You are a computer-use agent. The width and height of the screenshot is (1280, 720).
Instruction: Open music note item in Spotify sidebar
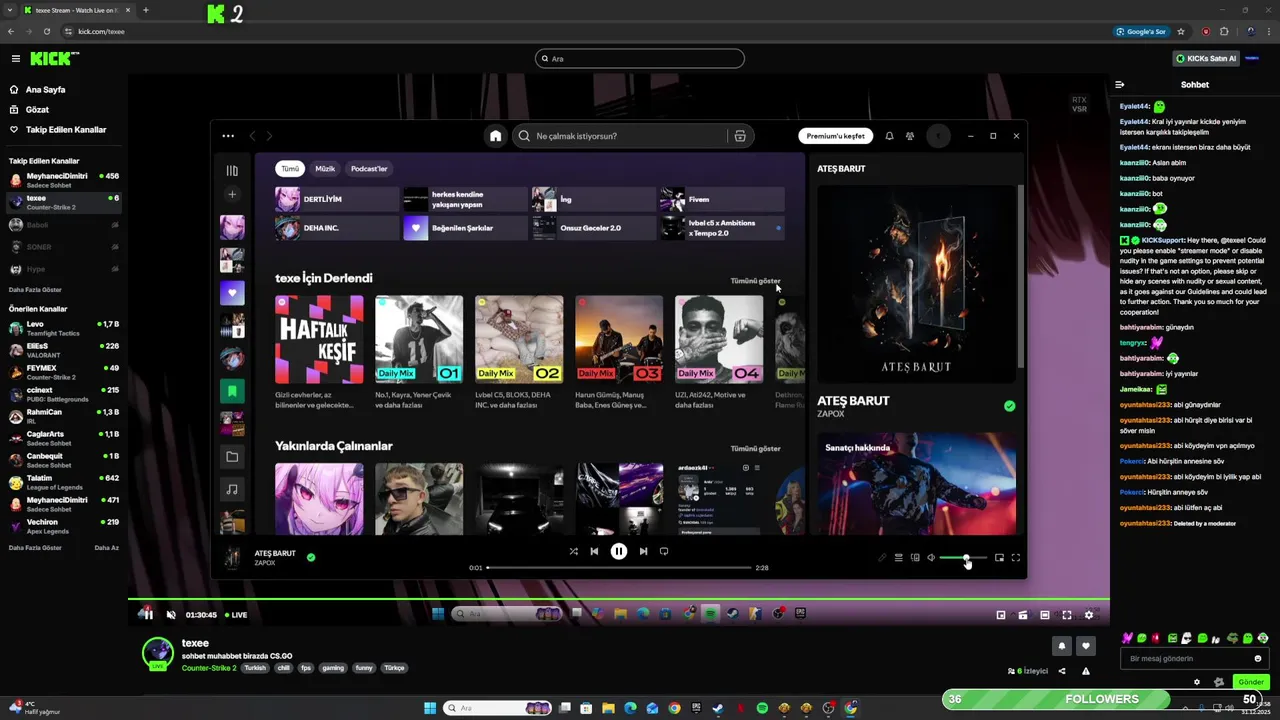(232, 489)
